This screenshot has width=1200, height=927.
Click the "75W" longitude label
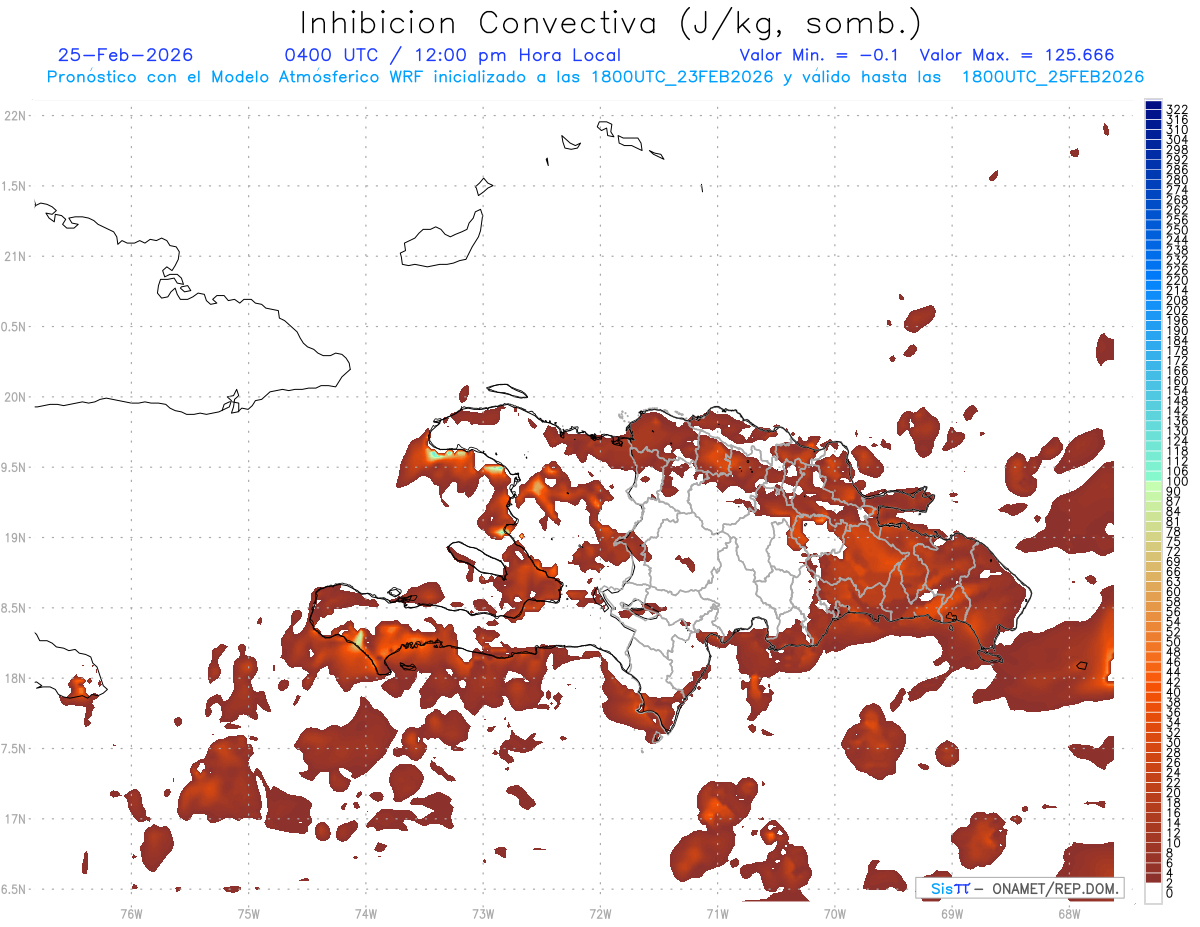pos(249,913)
